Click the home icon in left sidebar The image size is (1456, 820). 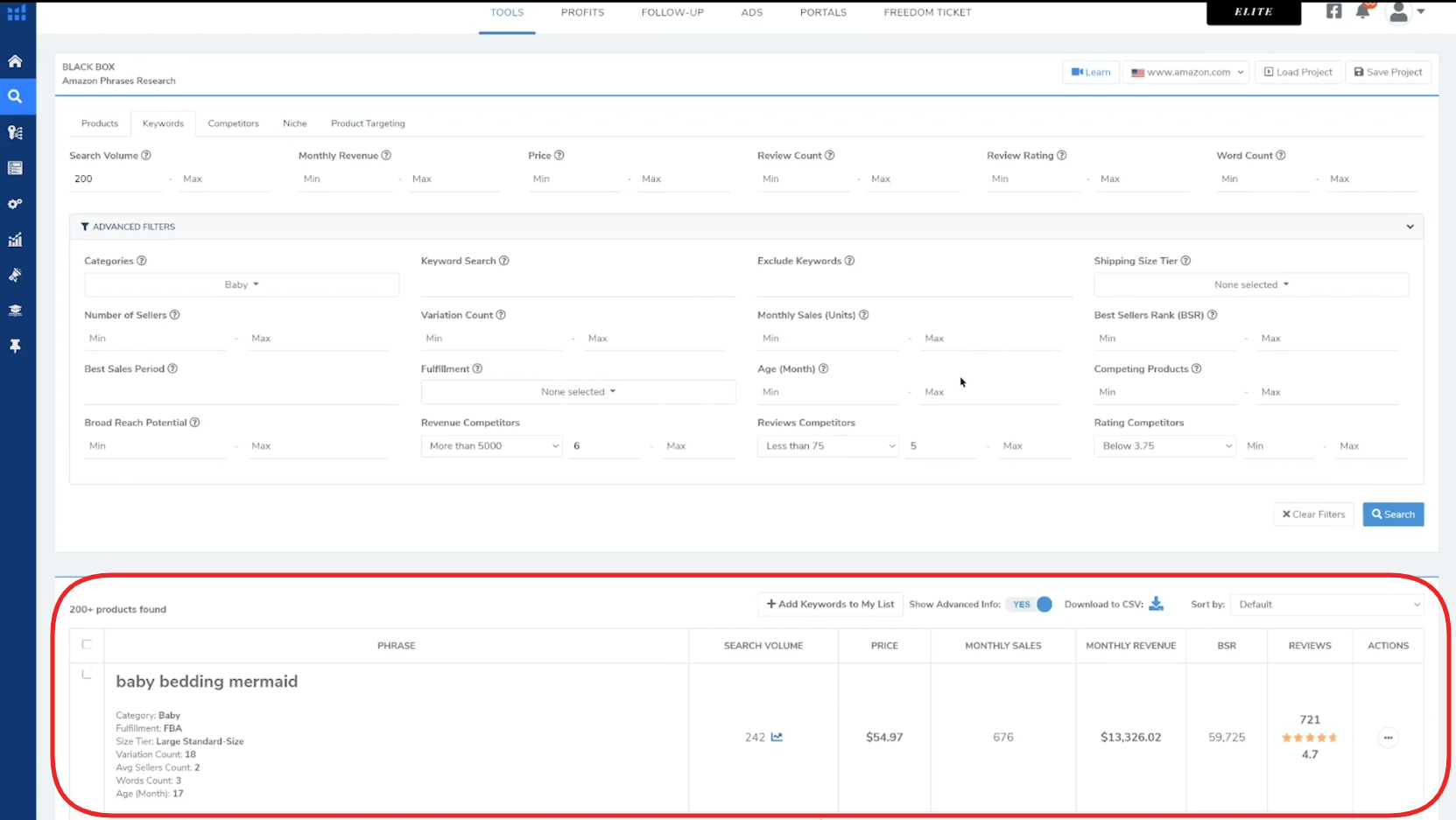coord(15,61)
